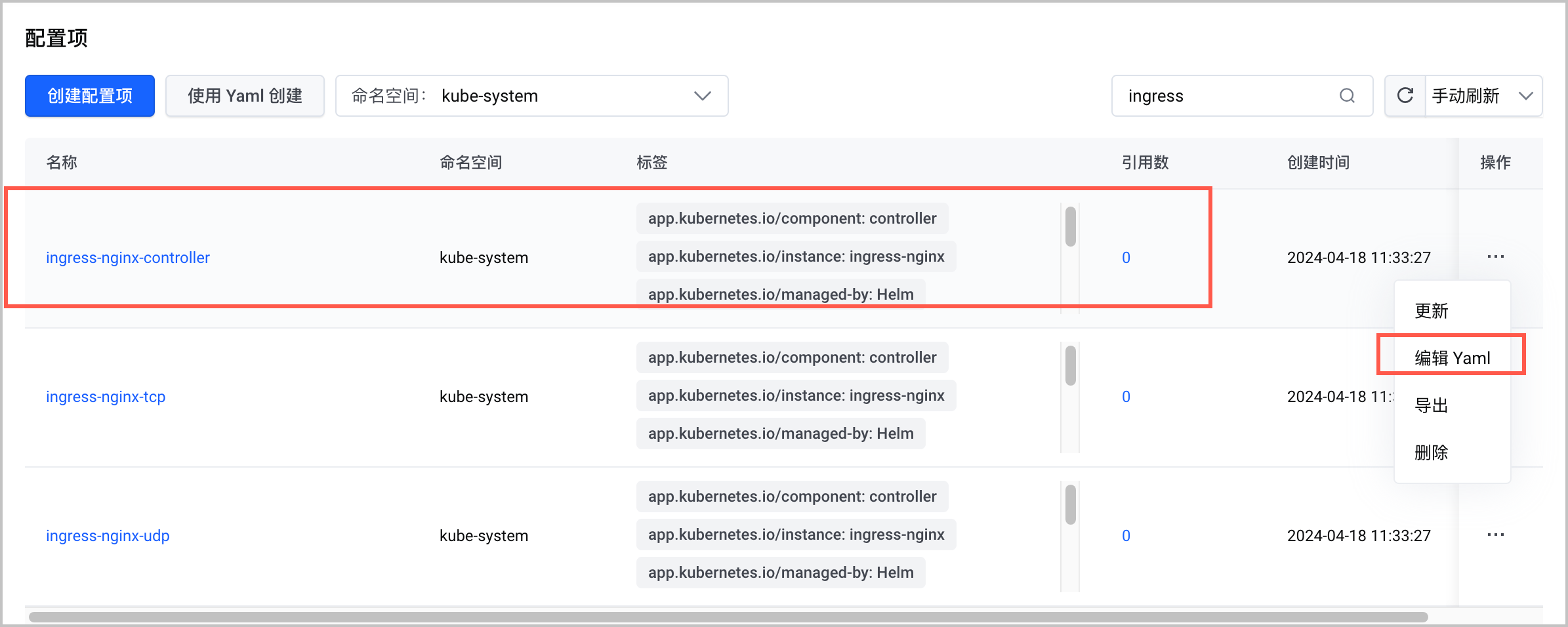
Task: Click instance: ingress-nginx label in ingress-nginx-udp row
Action: pyautogui.click(x=796, y=535)
